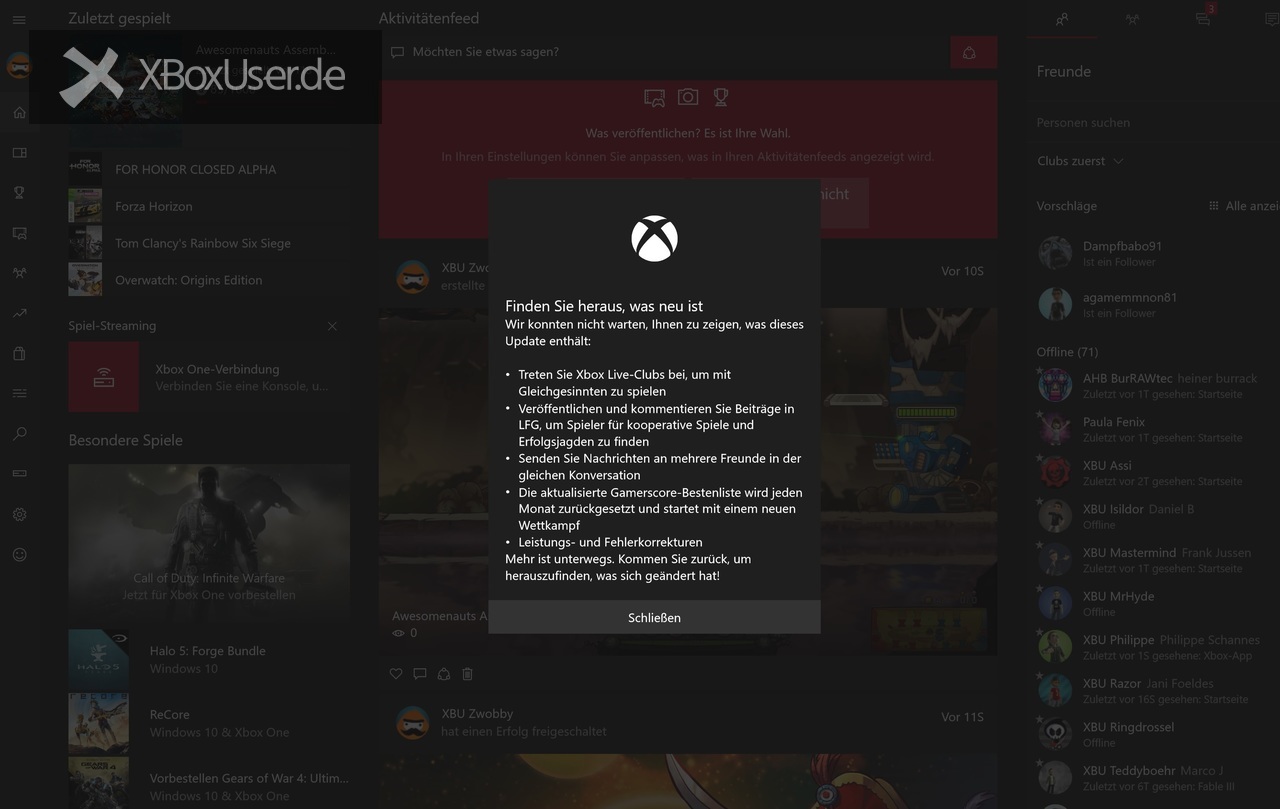Dismiss the Spiel-Streaming section with X
This screenshot has width=1280, height=809.
click(332, 326)
